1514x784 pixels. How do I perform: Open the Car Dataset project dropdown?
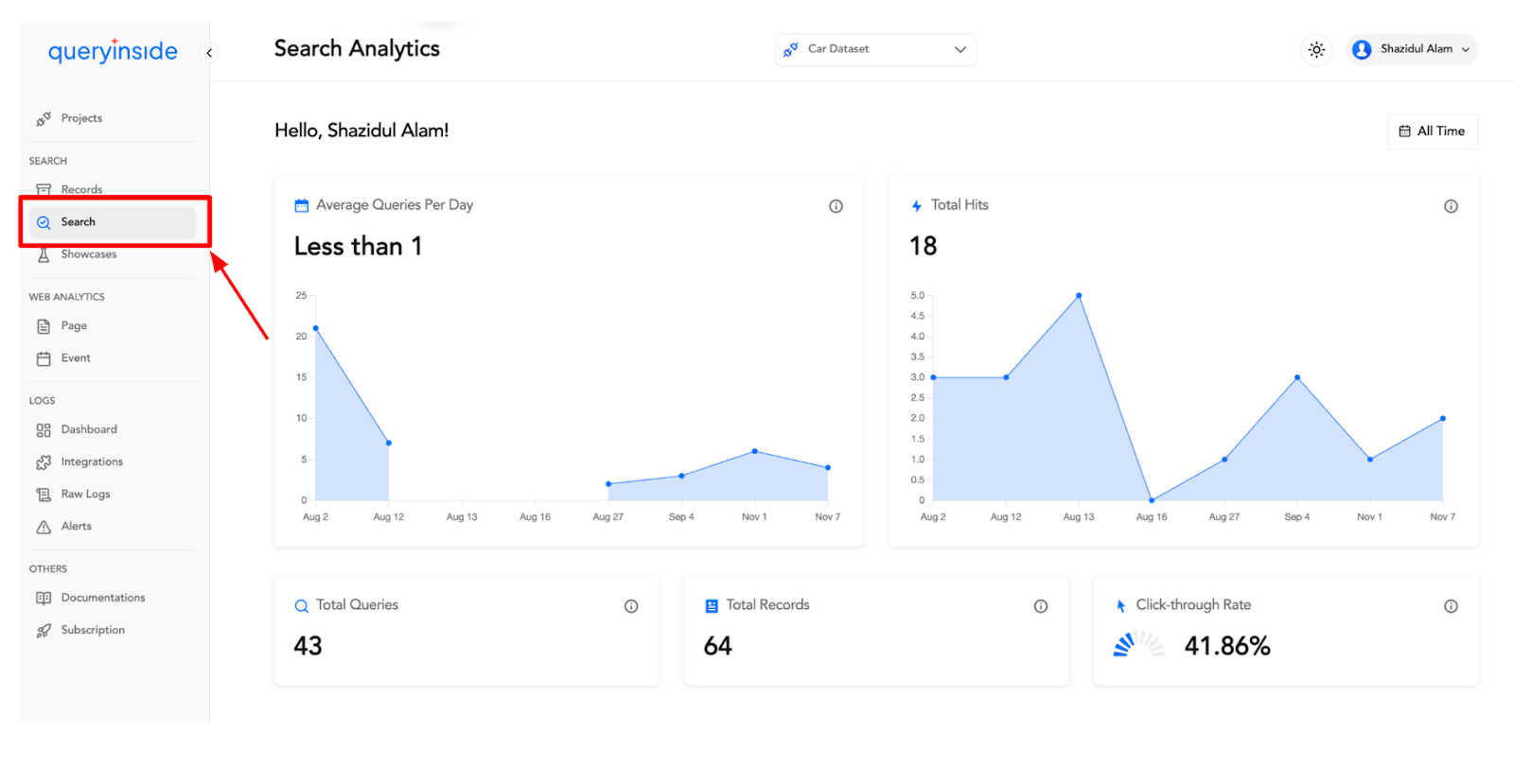click(x=875, y=49)
